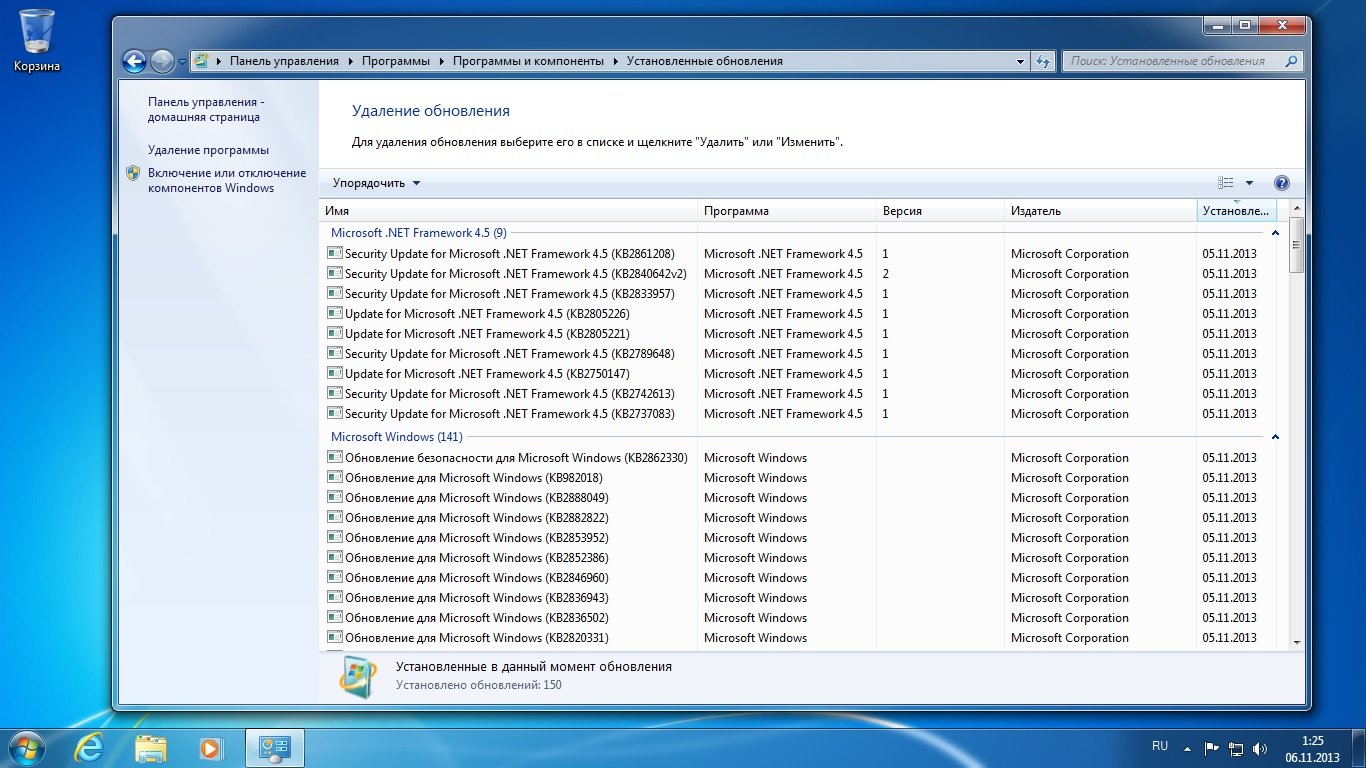The width and height of the screenshot is (1366, 768).
Task: Click the list scrollbar down arrow
Action: pyautogui.click(x=1297, y=642)
